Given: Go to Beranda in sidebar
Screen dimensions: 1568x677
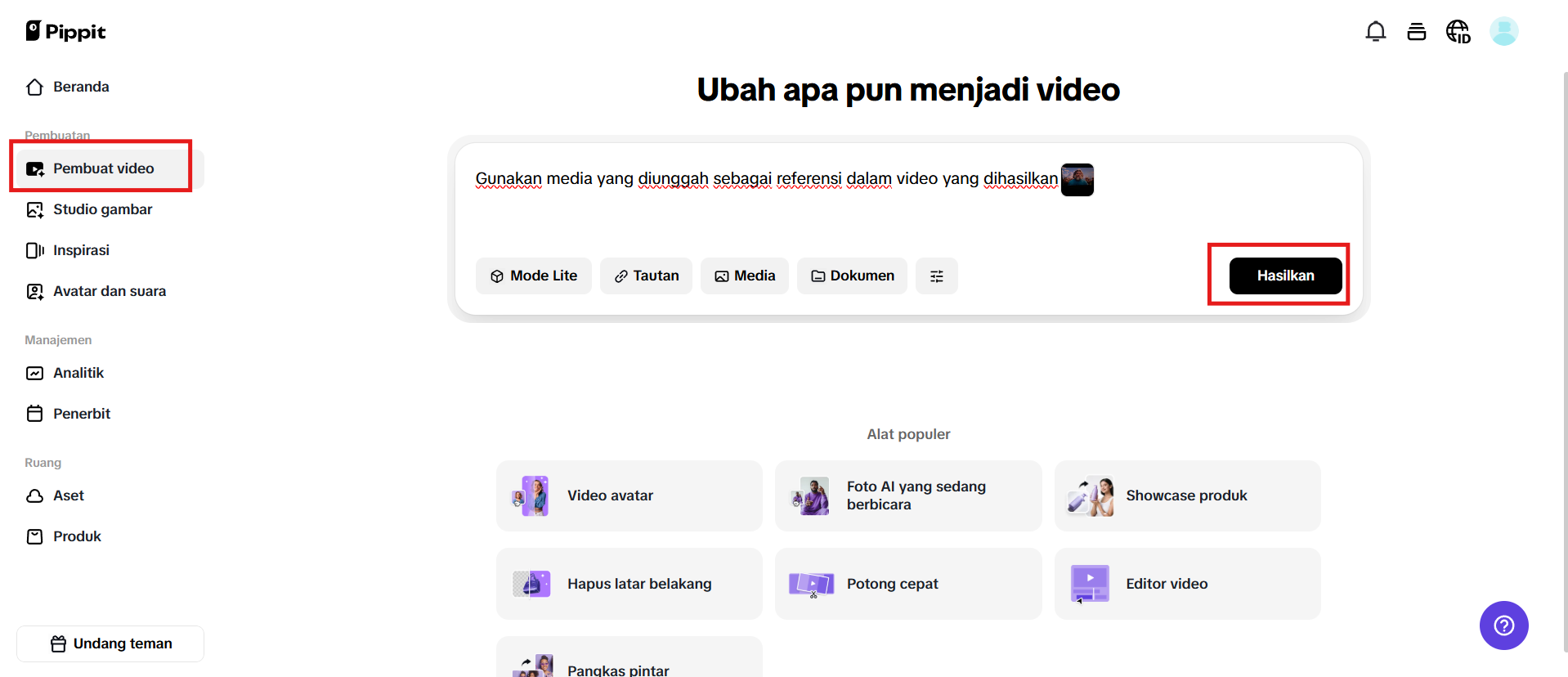Looking at the screenshot, I should click(81, 87).
